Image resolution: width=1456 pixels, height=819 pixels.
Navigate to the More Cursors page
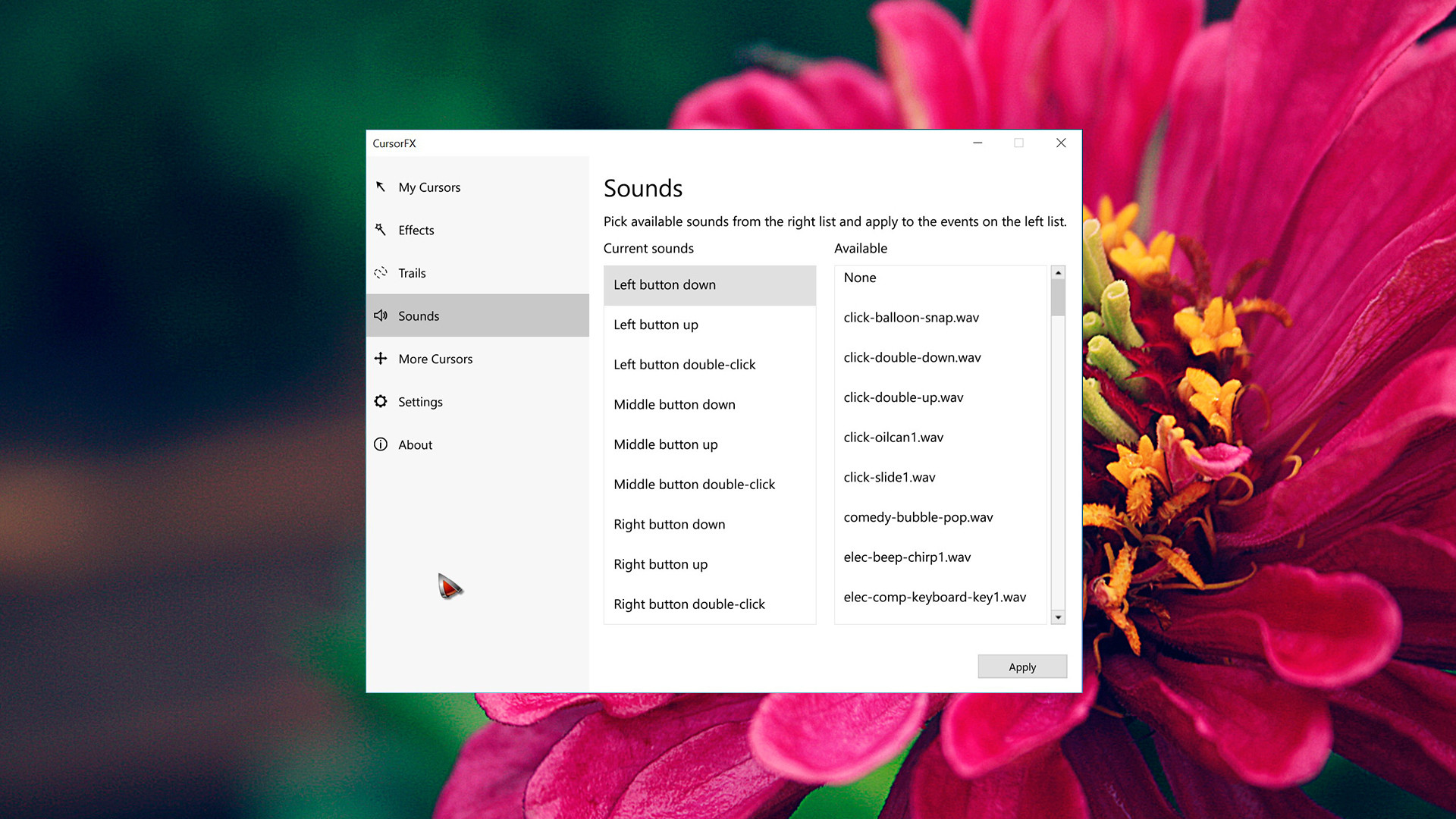click(x=435, y=359)
